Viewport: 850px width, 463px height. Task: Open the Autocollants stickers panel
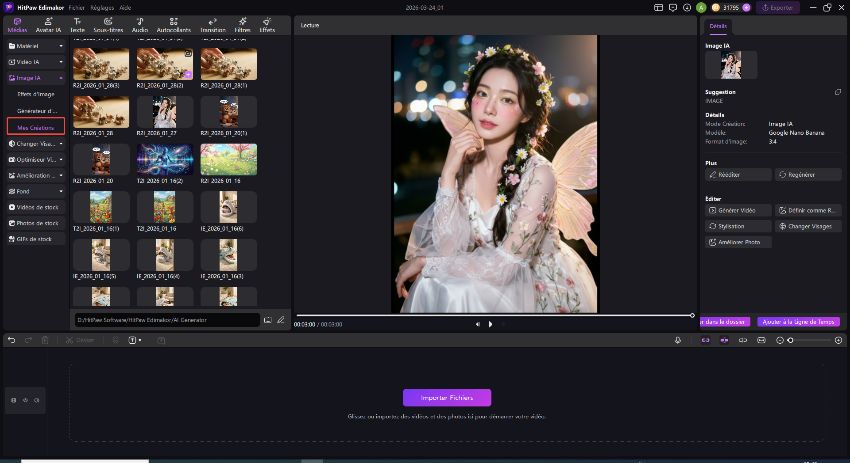[174, 26]
